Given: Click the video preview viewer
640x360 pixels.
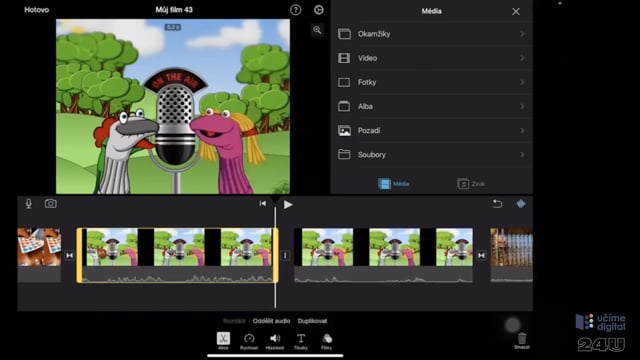Looking at the screenshot, I should 173,106.
